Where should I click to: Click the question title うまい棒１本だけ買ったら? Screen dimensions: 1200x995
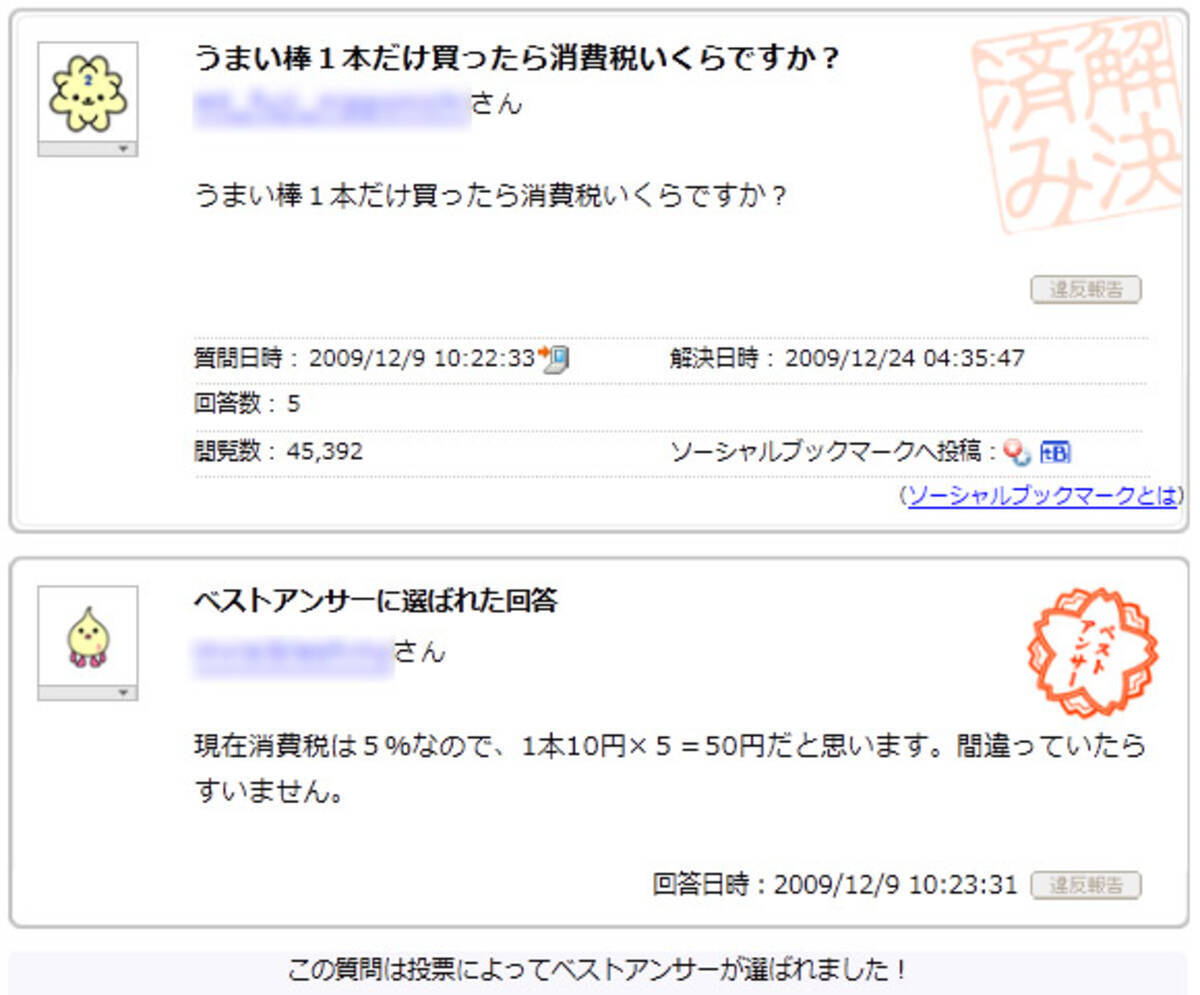click(x=516, y=59)
